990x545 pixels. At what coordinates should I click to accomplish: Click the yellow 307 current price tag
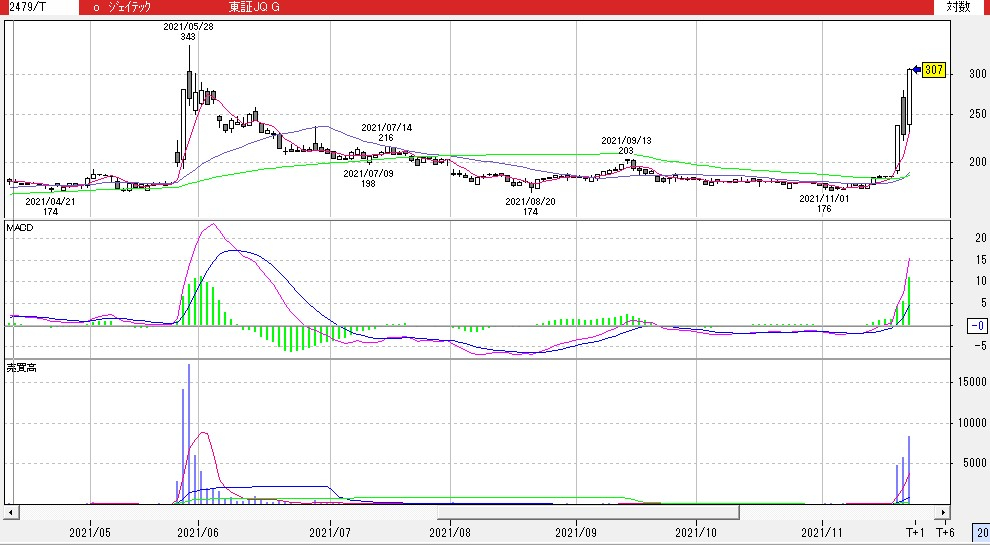coord(934,70)
